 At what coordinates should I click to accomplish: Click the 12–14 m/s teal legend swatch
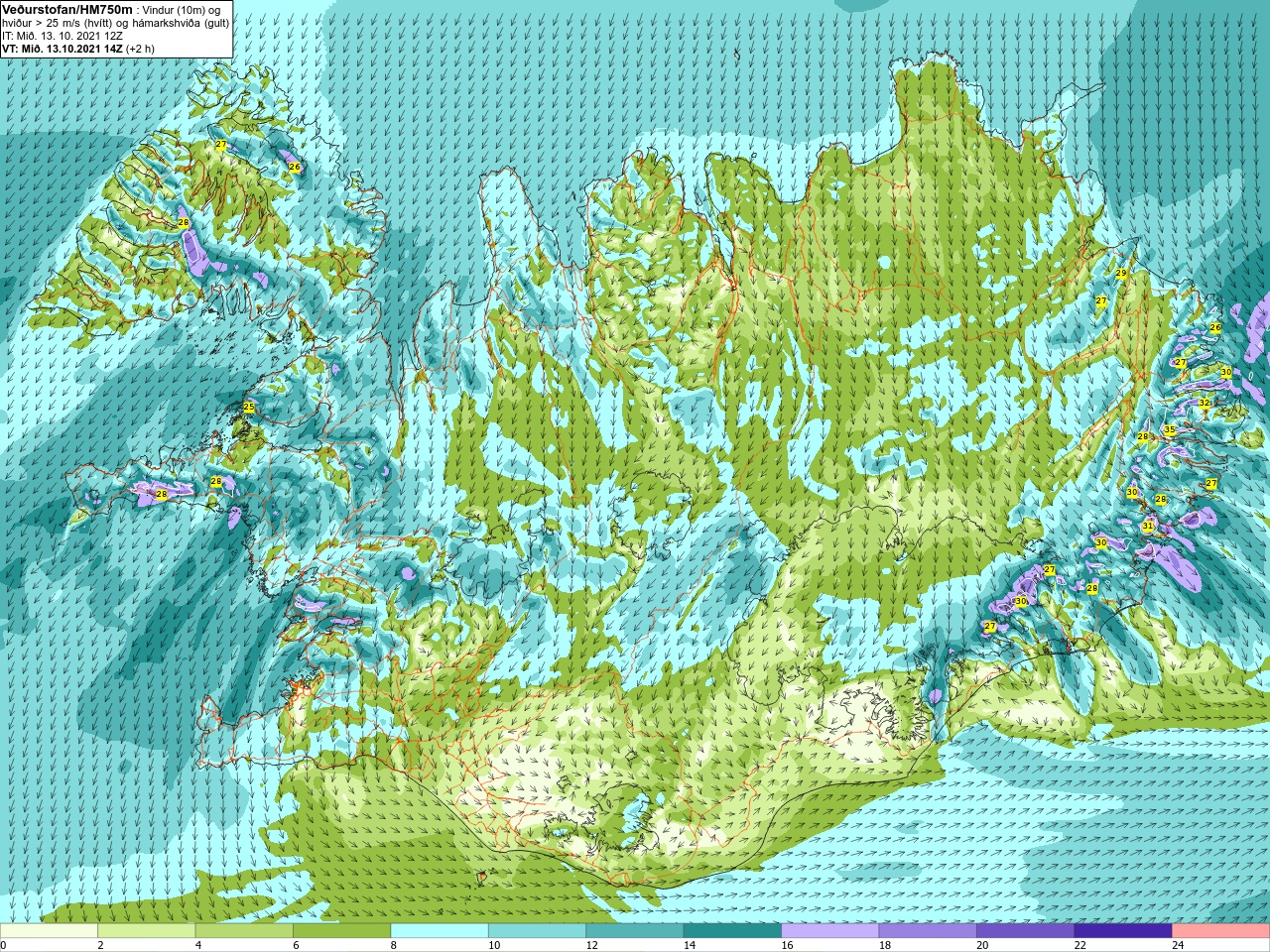(x=635, y=931)
